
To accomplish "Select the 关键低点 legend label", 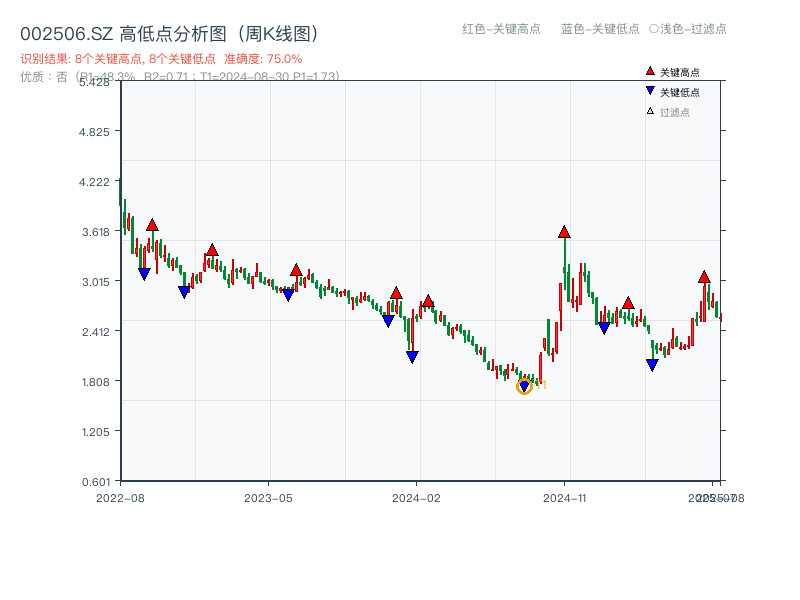I will coord(680,92).
